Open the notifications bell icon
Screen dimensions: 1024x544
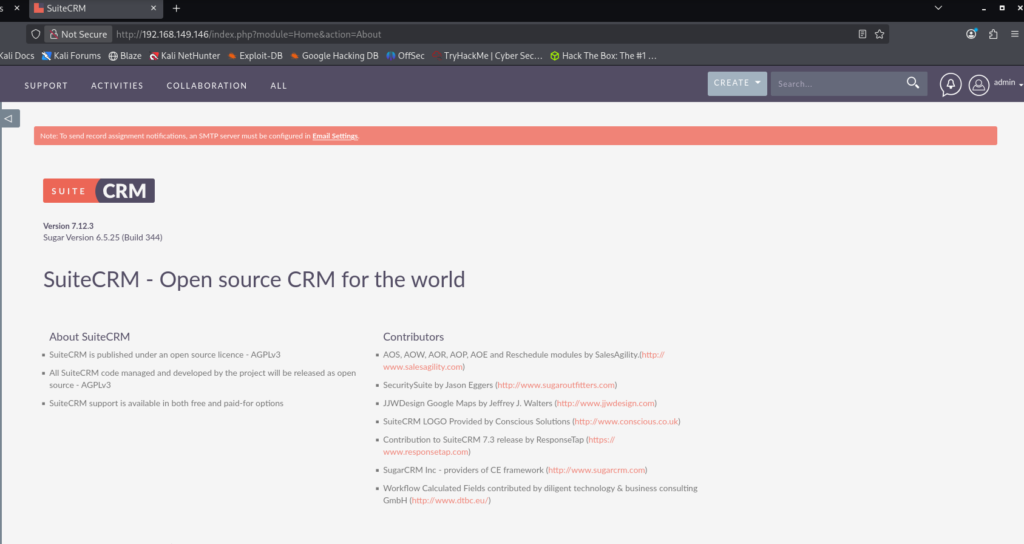pos(950,85)
